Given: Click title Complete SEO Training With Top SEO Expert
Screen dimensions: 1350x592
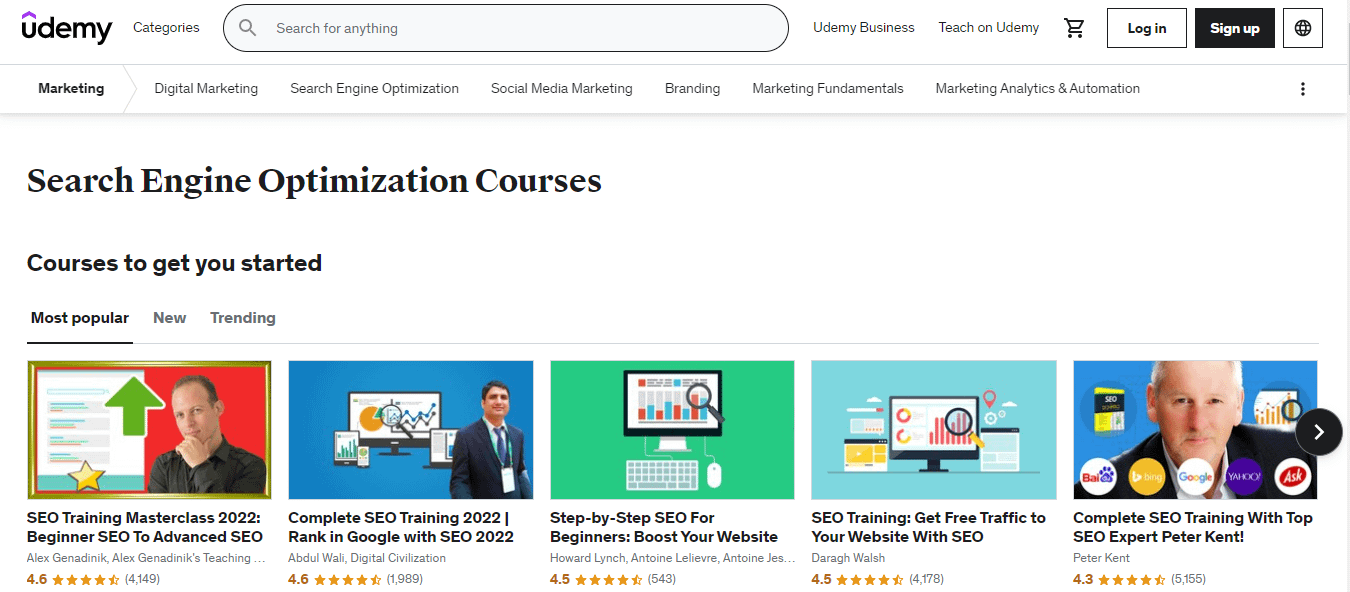Looking at the screenshot, I should tap(1193, 527).
